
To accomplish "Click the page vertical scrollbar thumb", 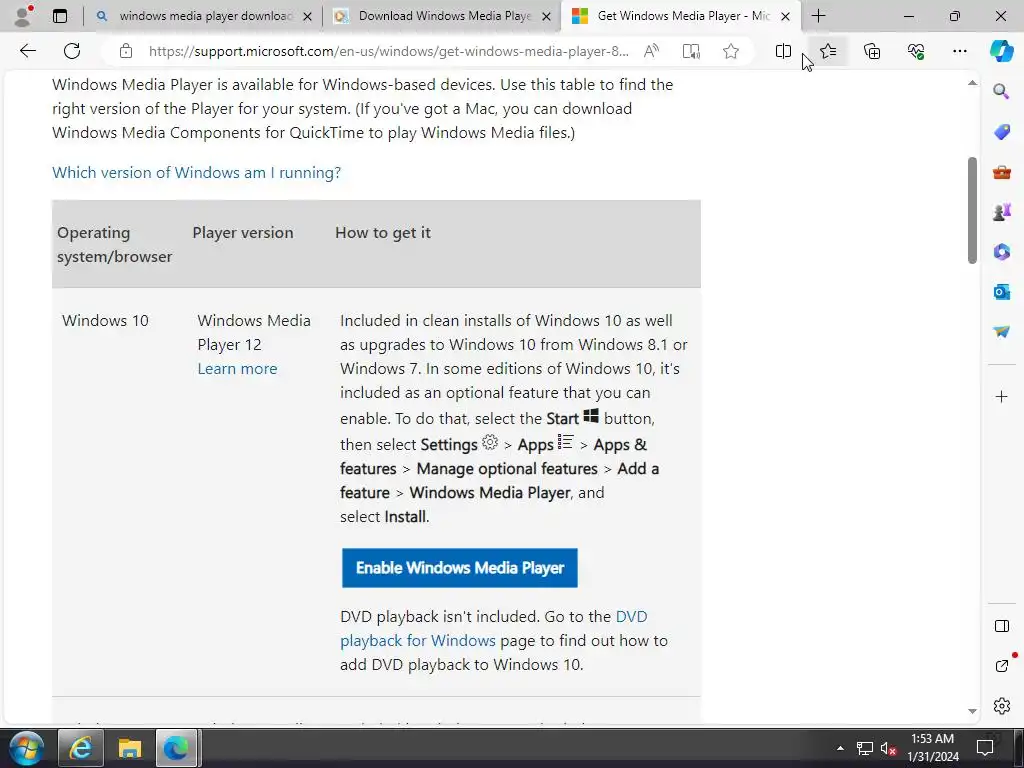I will [972, 210].
